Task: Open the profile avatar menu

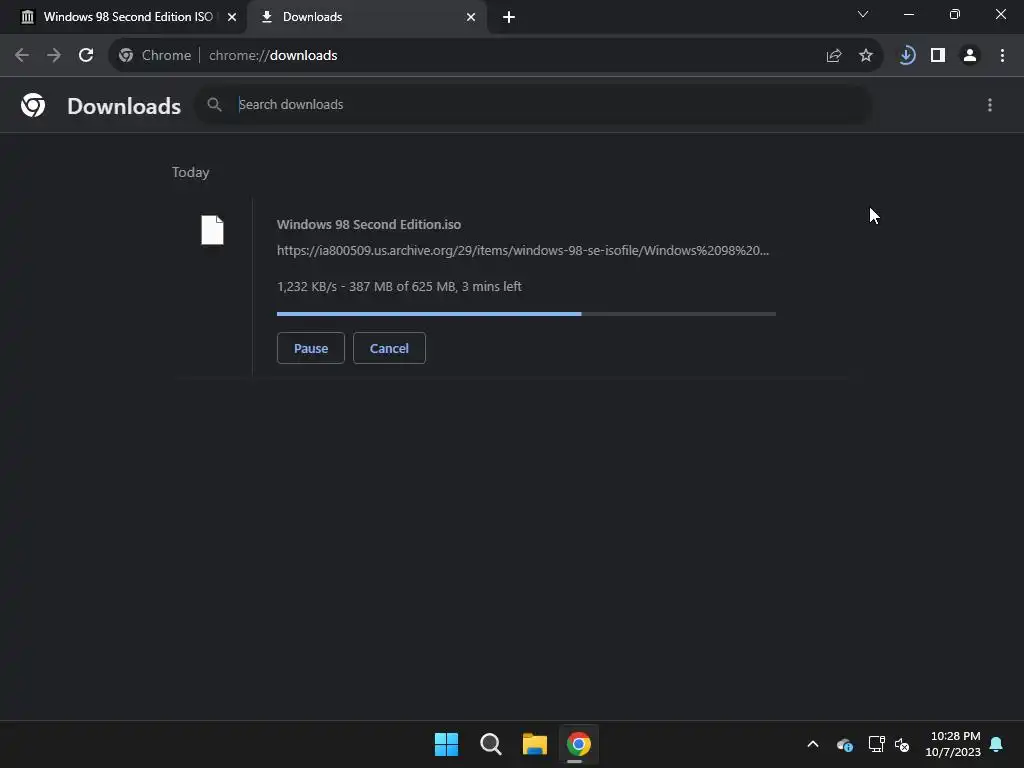Action: click(970, 56)
